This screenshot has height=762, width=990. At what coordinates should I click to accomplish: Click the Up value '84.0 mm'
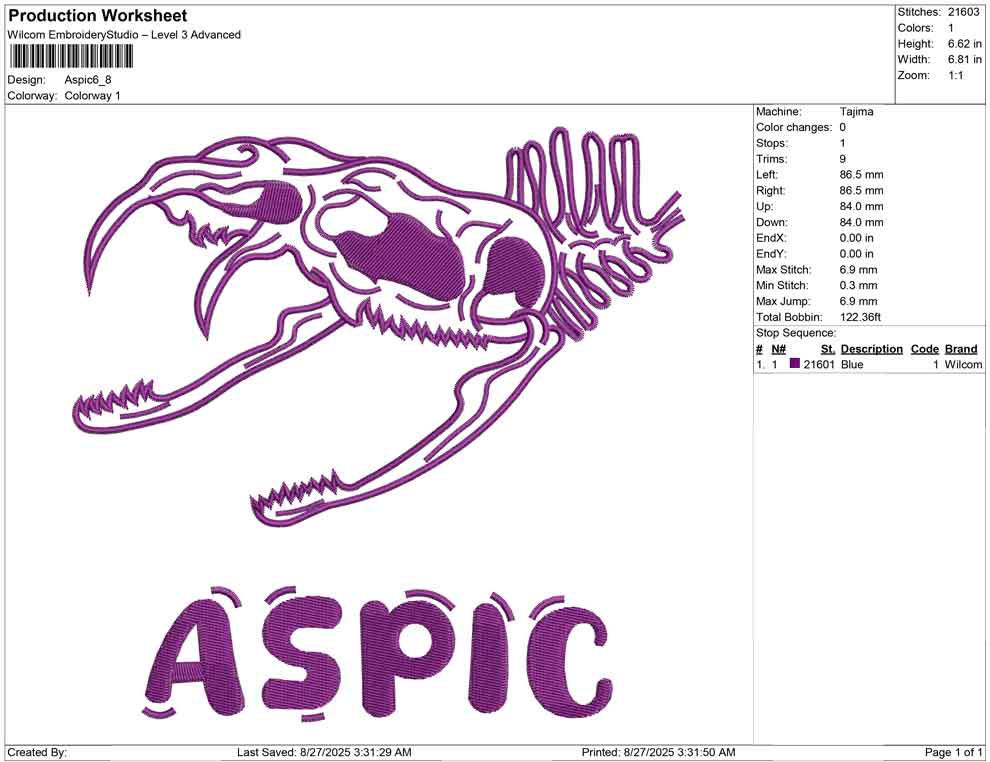pyautogui.click(x=861, y=206)
